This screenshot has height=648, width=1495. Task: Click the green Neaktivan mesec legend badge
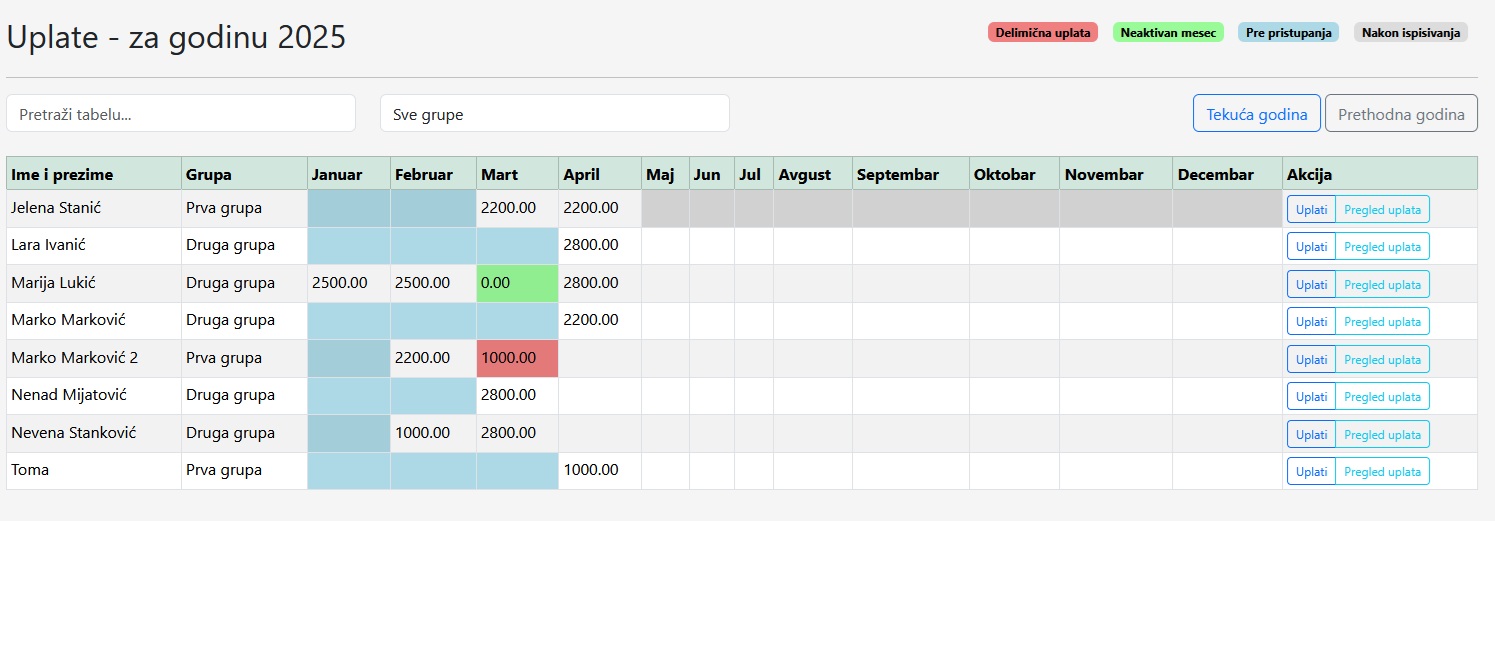tap(1168, 33)
